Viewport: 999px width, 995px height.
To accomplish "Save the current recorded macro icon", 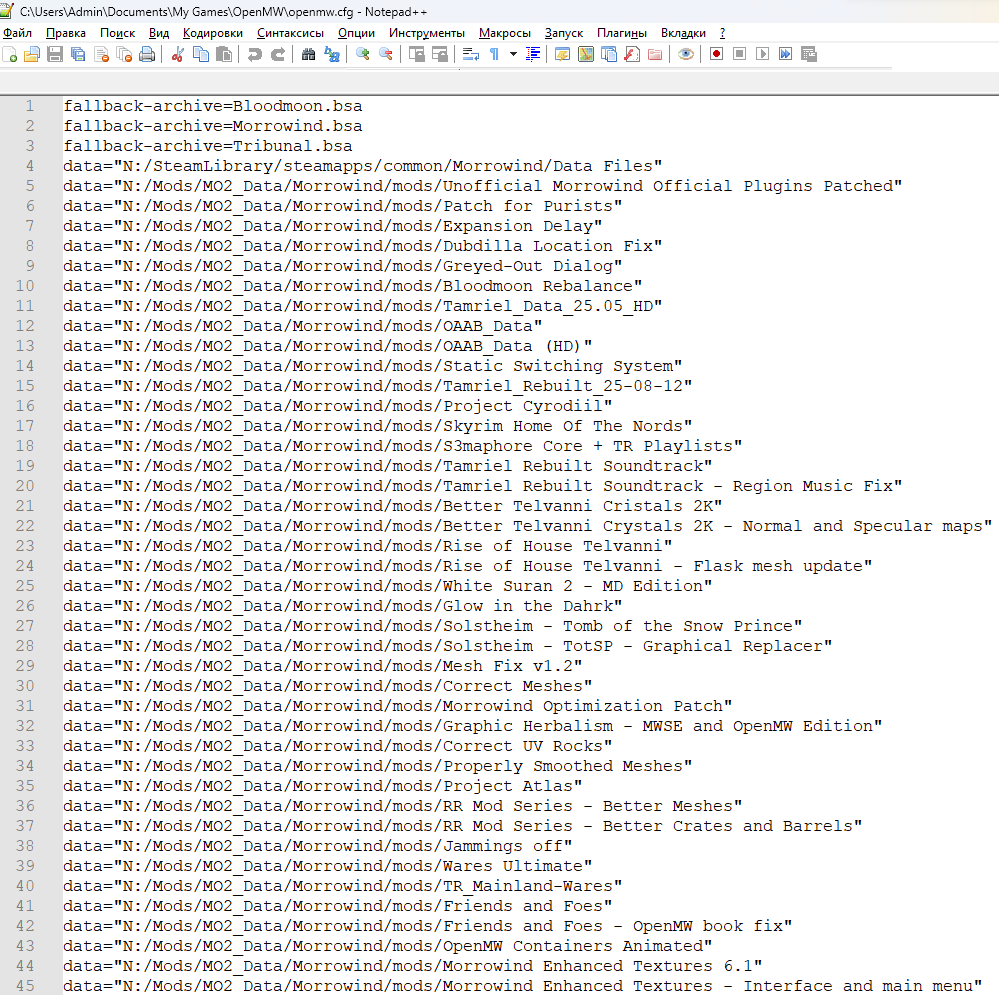I will 809,55.
